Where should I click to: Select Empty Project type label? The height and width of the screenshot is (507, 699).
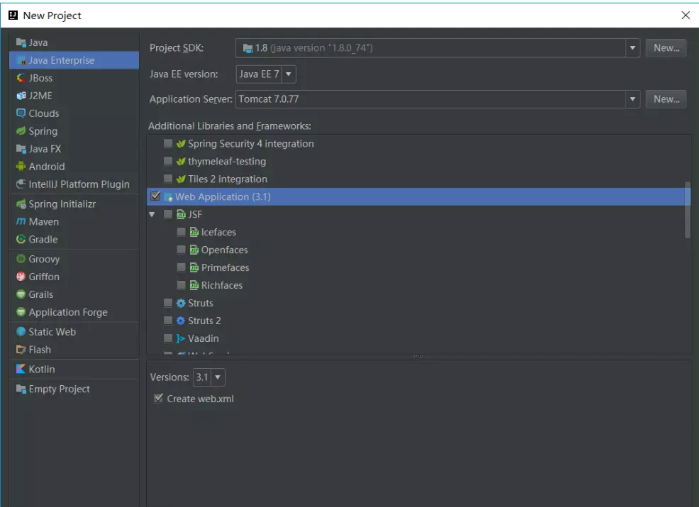[59, 389]
